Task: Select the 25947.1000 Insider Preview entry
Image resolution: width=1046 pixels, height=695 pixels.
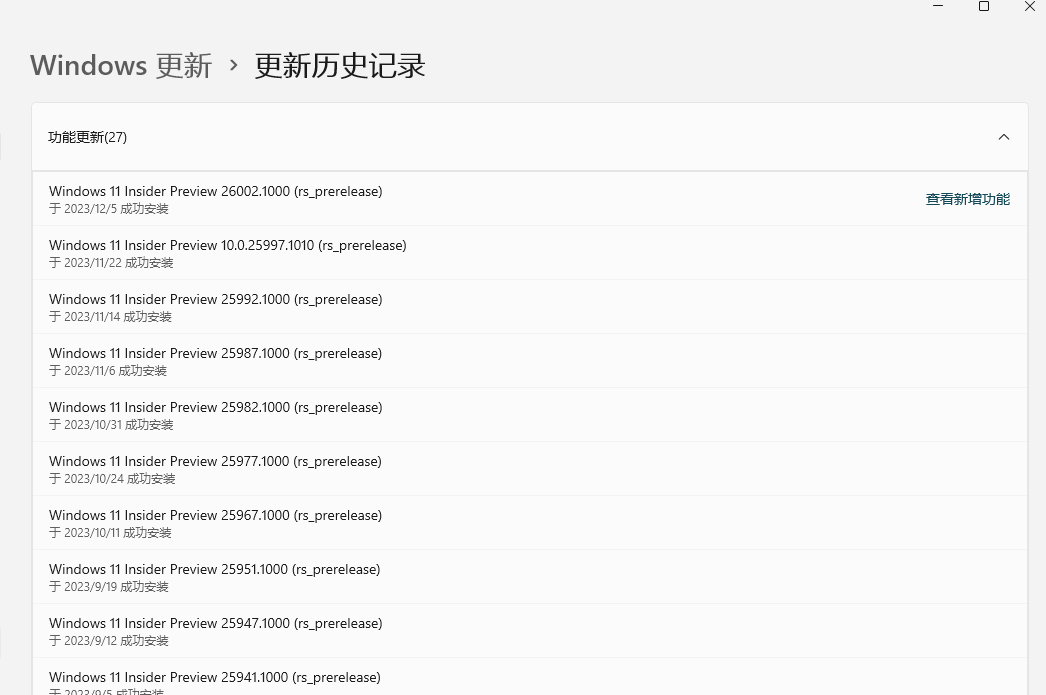Action: point(530,631)
